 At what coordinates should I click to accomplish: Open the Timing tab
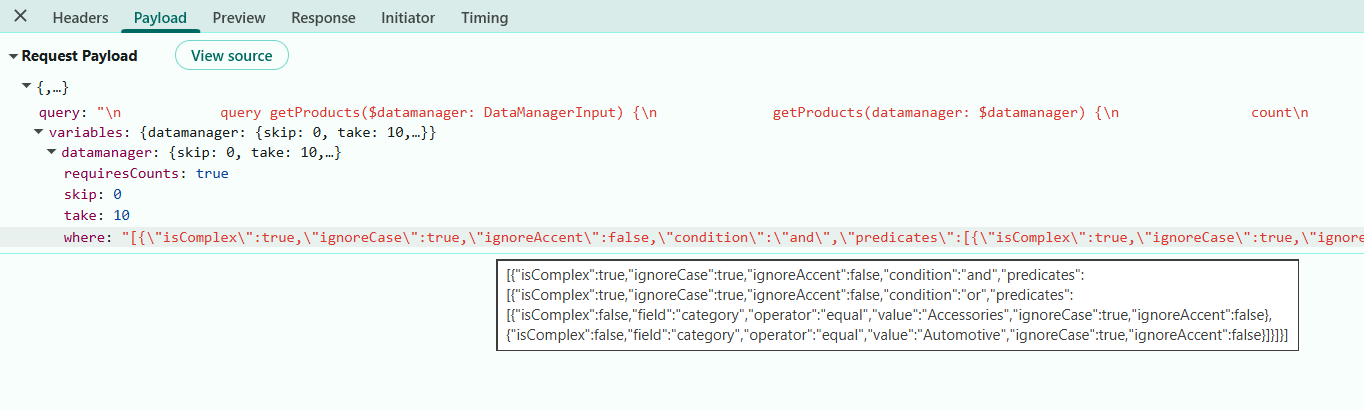(x=484, y=18)
